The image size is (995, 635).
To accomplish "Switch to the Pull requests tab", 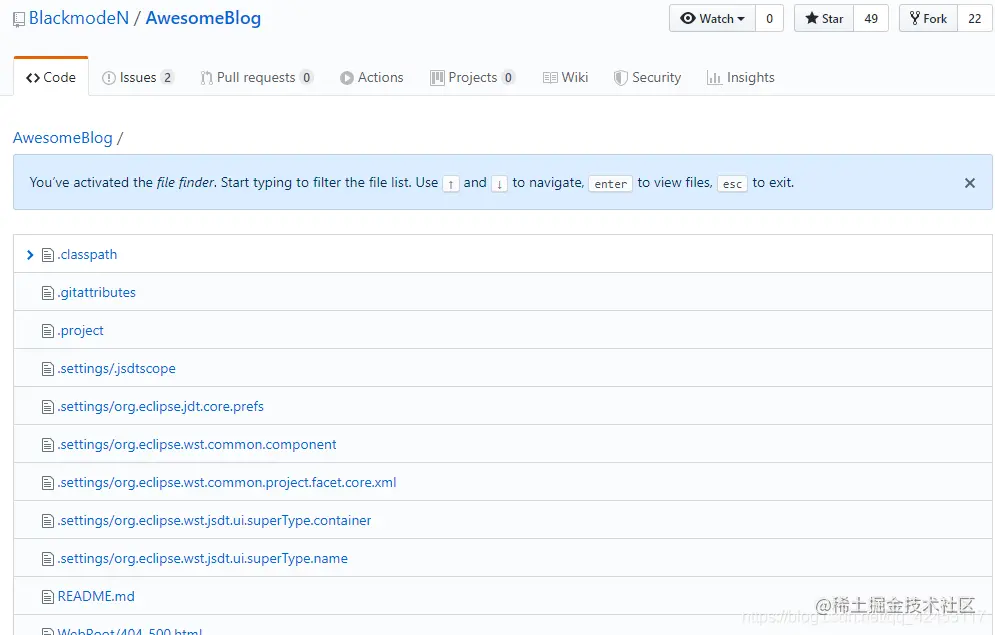I will pos(256,77).
